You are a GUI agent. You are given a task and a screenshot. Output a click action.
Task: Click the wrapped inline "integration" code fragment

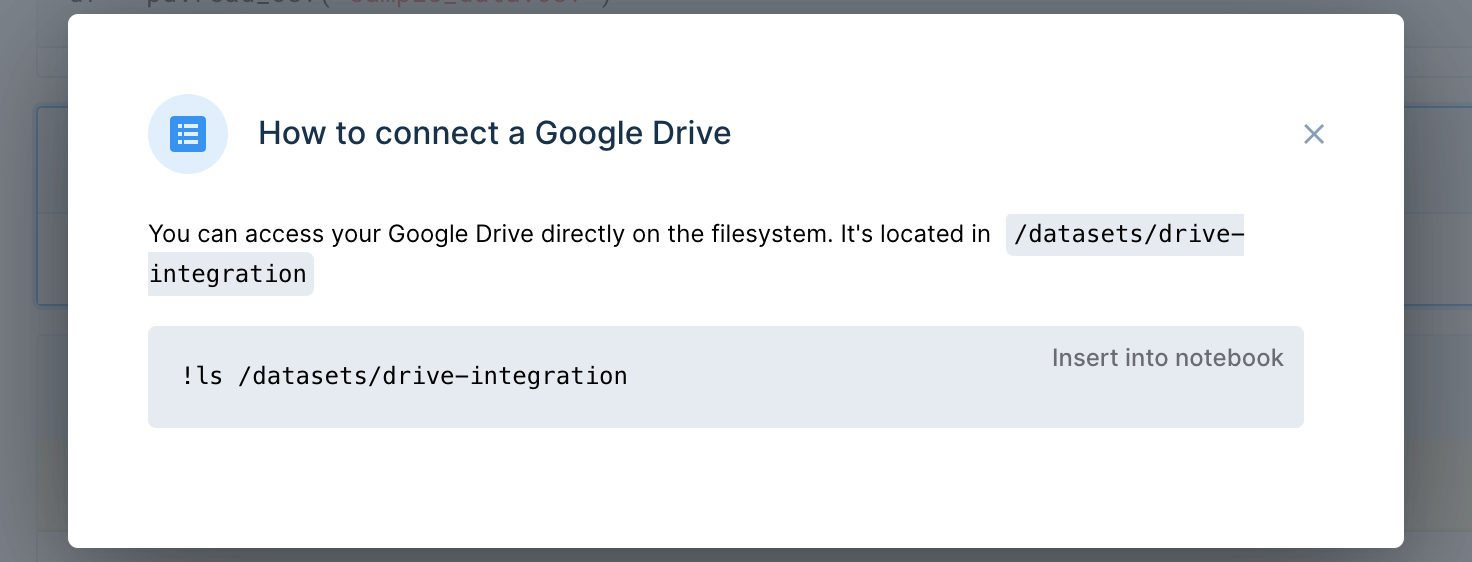coord(228,274)
